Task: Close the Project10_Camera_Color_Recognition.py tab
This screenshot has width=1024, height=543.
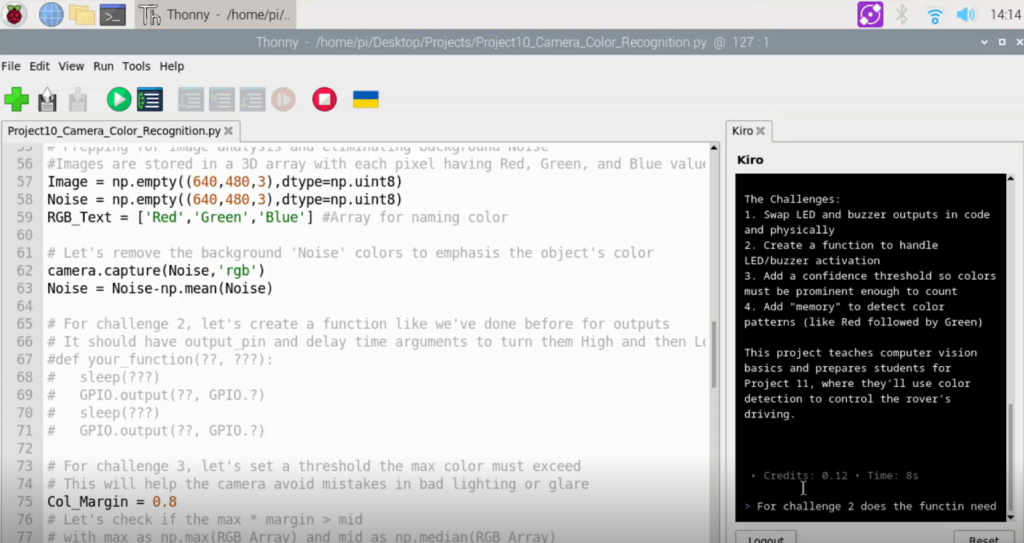Action: pyautogui.click(x=229, y=131)
